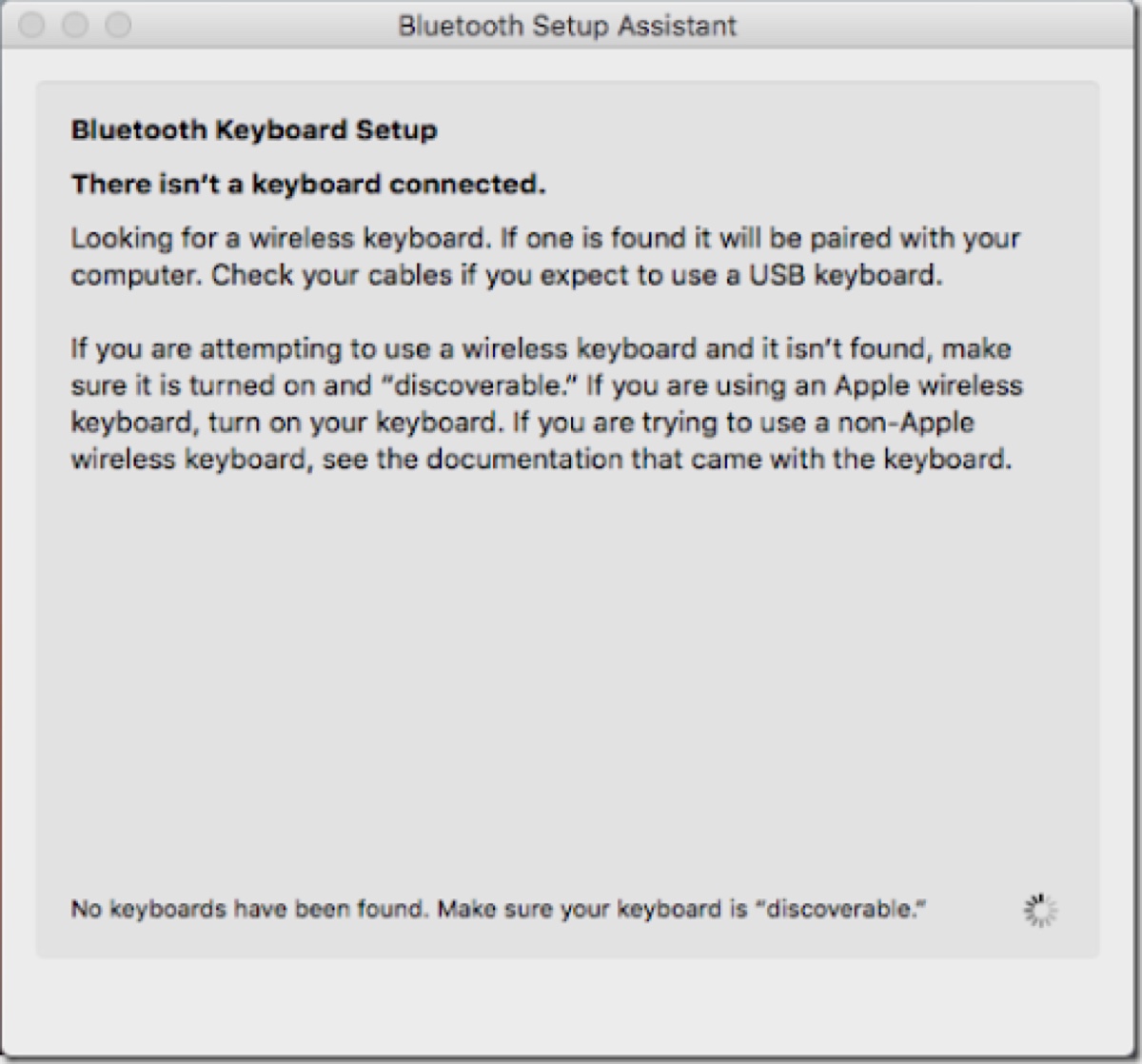Screen dimensions: 1142x1064
Task: Click the gray close window button
Action: point(30,26)
